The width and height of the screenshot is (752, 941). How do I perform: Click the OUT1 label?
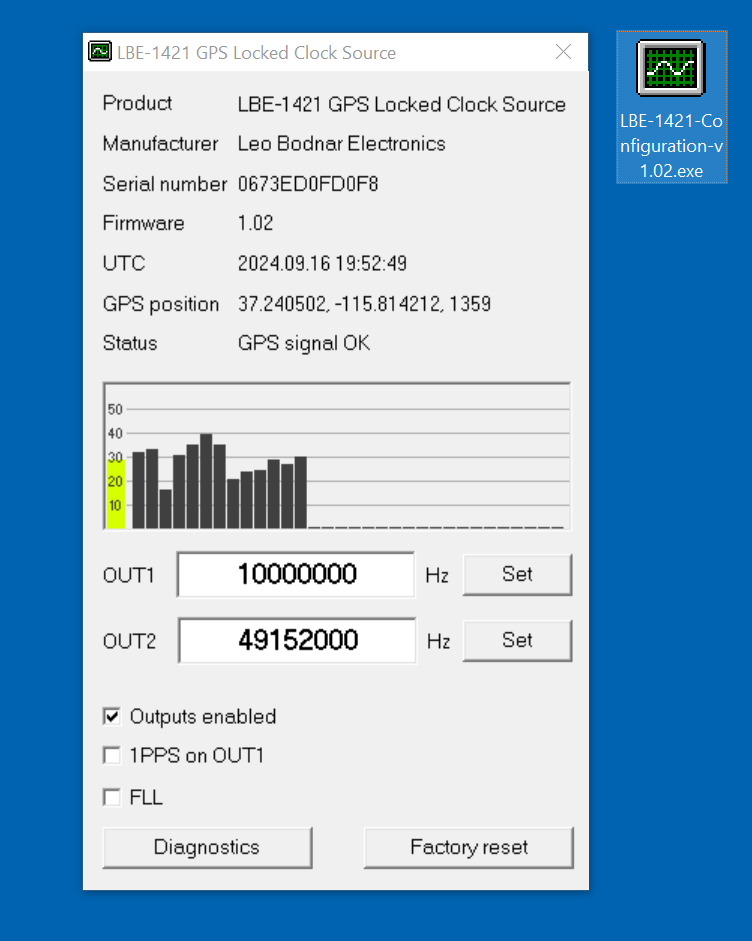click(128, 576)
